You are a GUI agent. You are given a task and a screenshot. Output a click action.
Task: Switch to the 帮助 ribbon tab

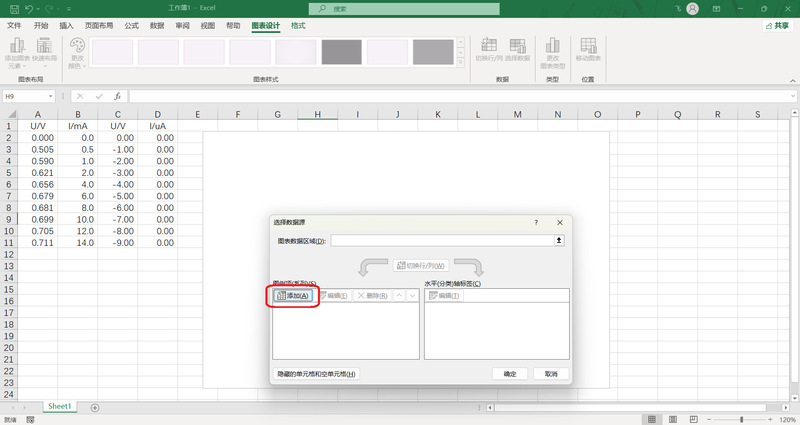click(233, 26)
